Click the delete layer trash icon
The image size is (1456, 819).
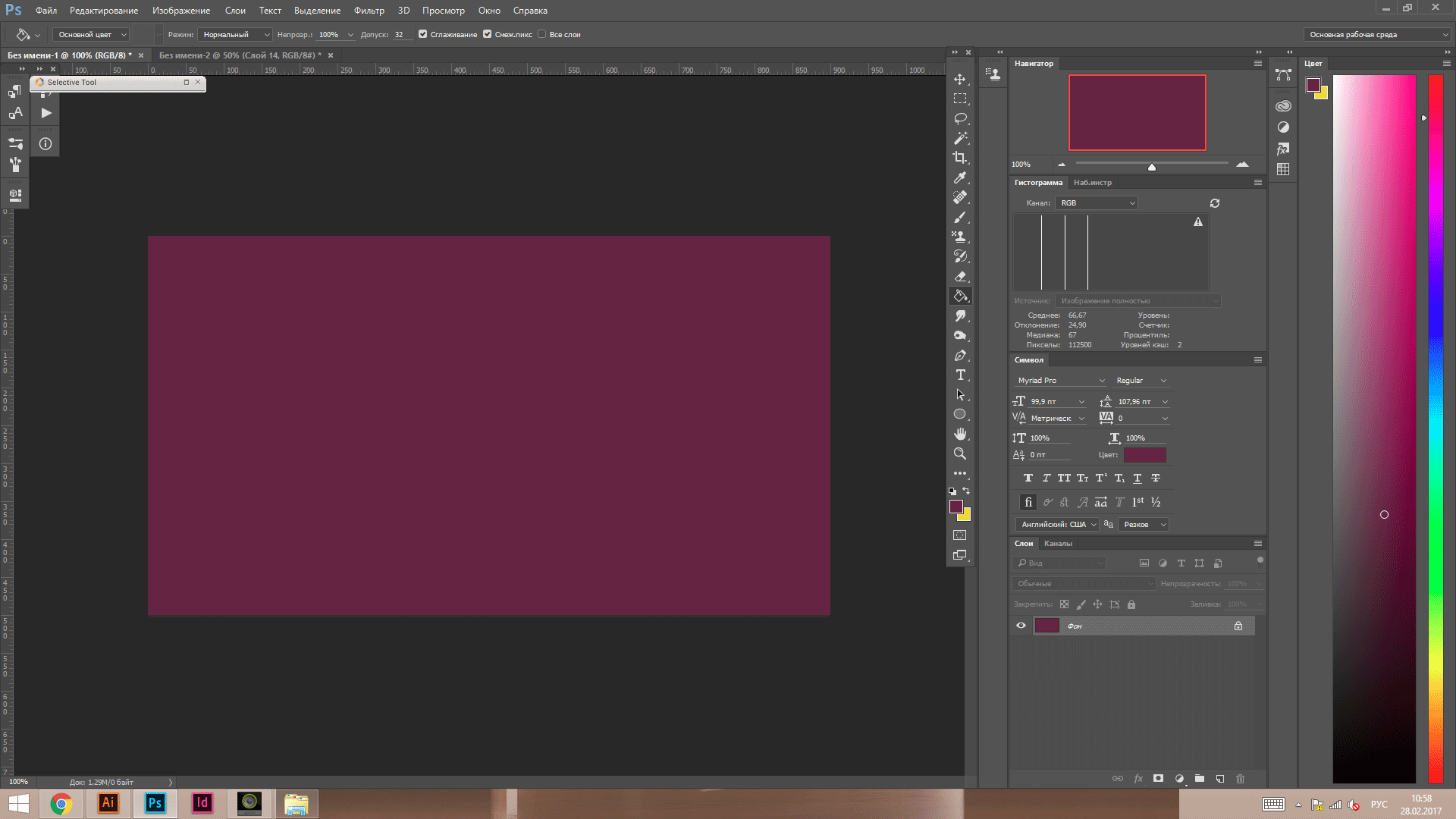1241,779
